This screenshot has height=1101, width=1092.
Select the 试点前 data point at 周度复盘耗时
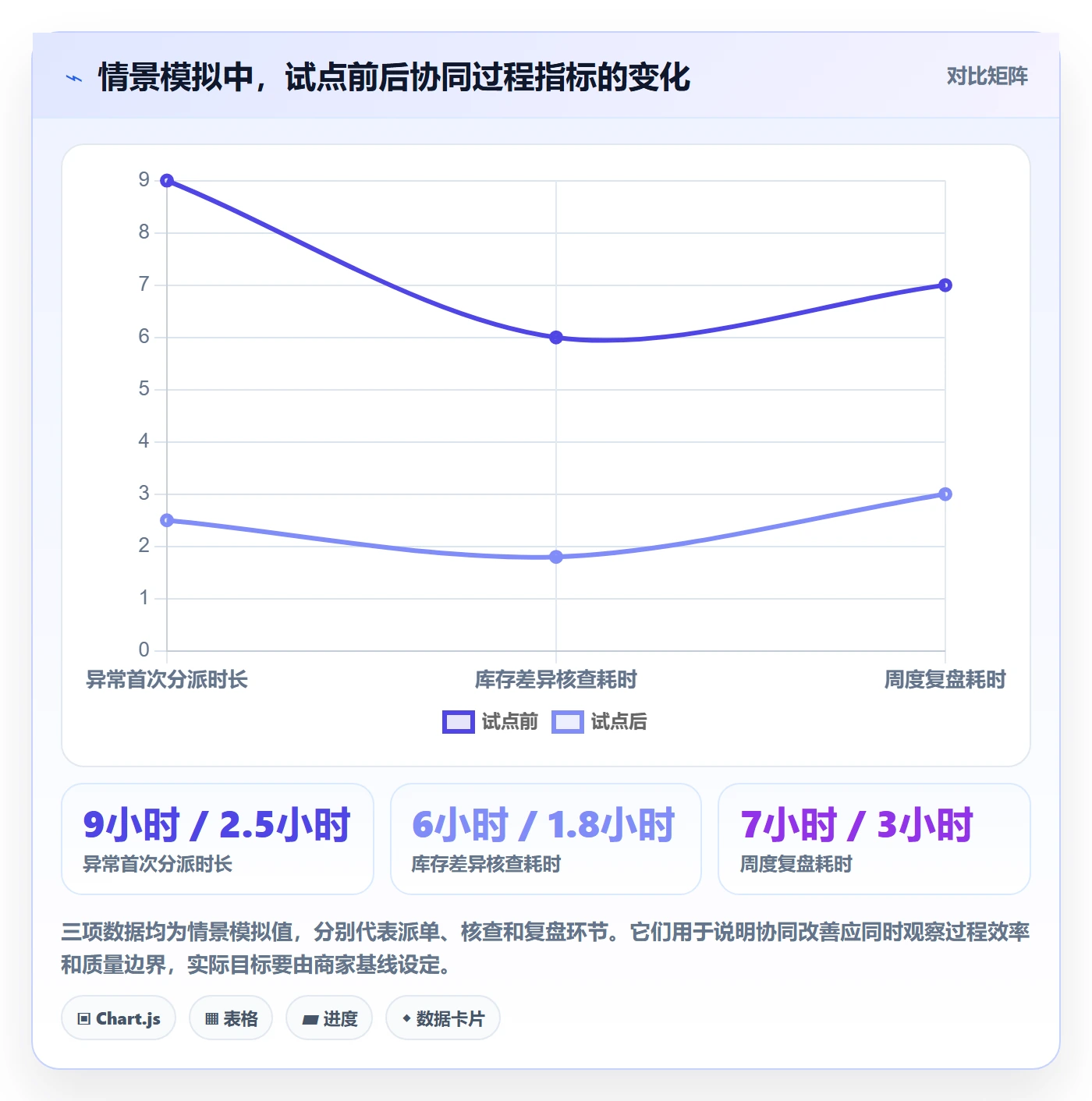[945, 285]
